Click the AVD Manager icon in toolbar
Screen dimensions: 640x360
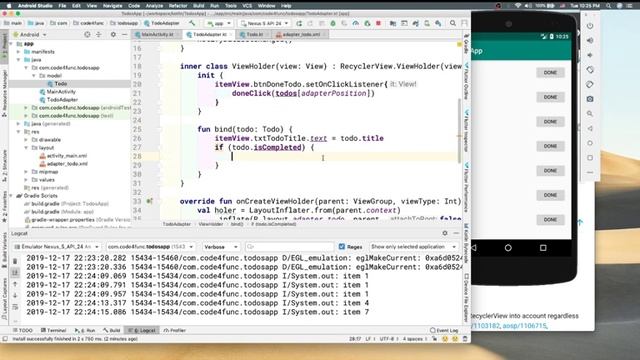click(x=427, y=24)
